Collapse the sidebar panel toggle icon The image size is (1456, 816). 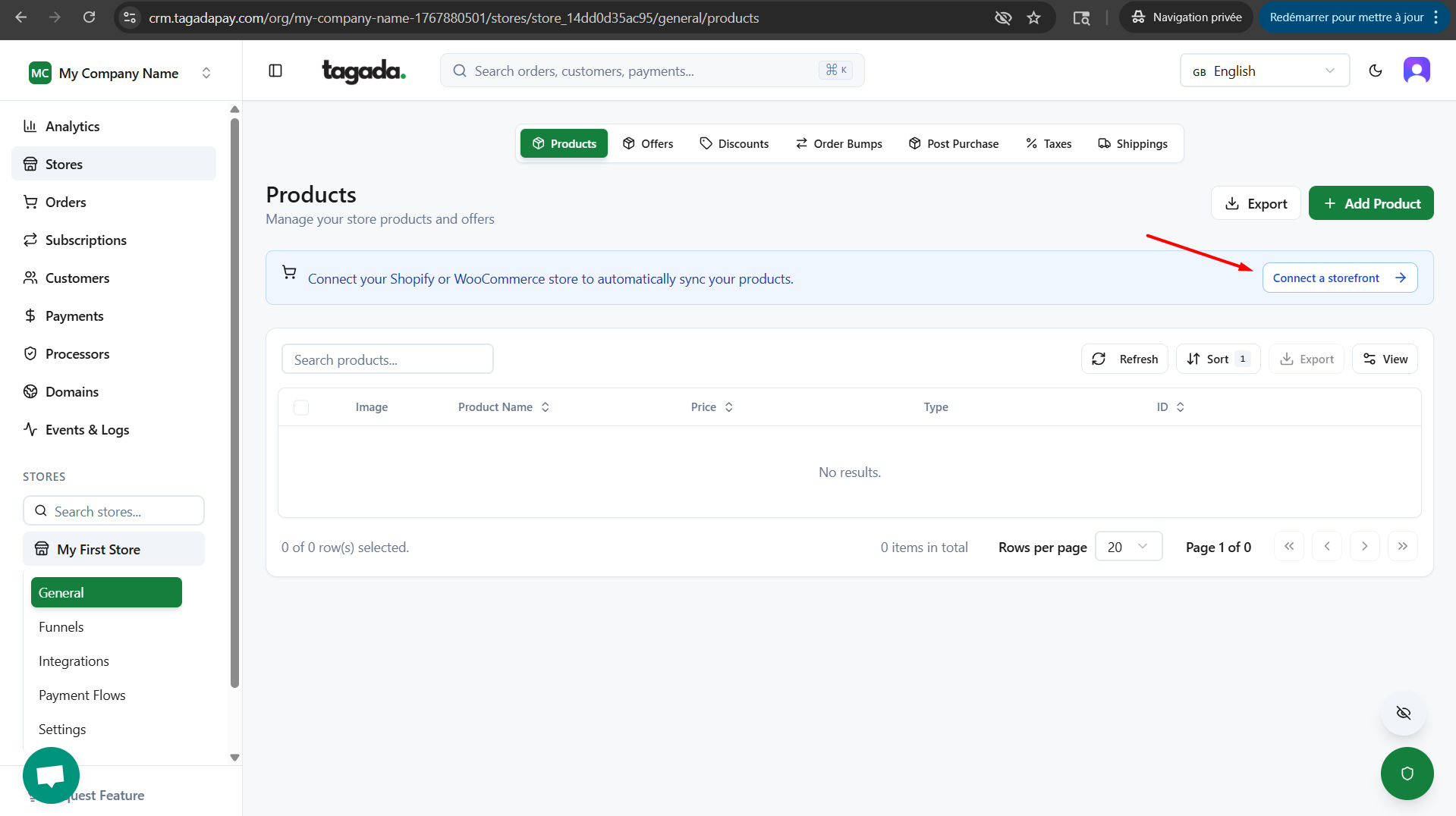point(275,71)
